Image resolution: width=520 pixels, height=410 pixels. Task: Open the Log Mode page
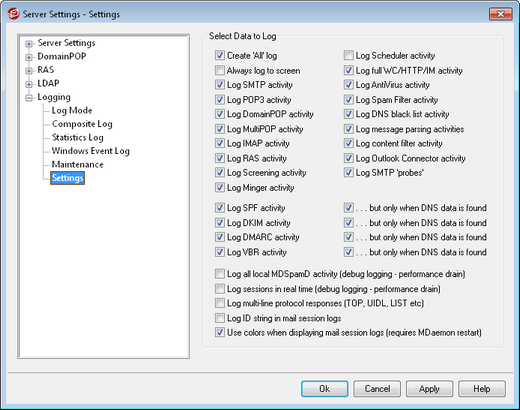(x=72, y=110)
